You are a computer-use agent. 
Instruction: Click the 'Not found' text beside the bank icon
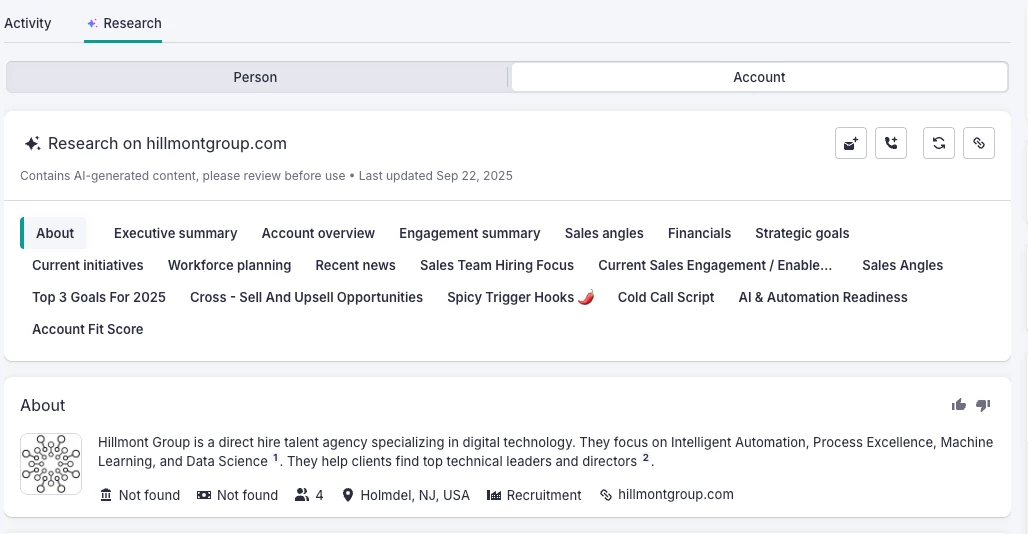coord(149,495)
